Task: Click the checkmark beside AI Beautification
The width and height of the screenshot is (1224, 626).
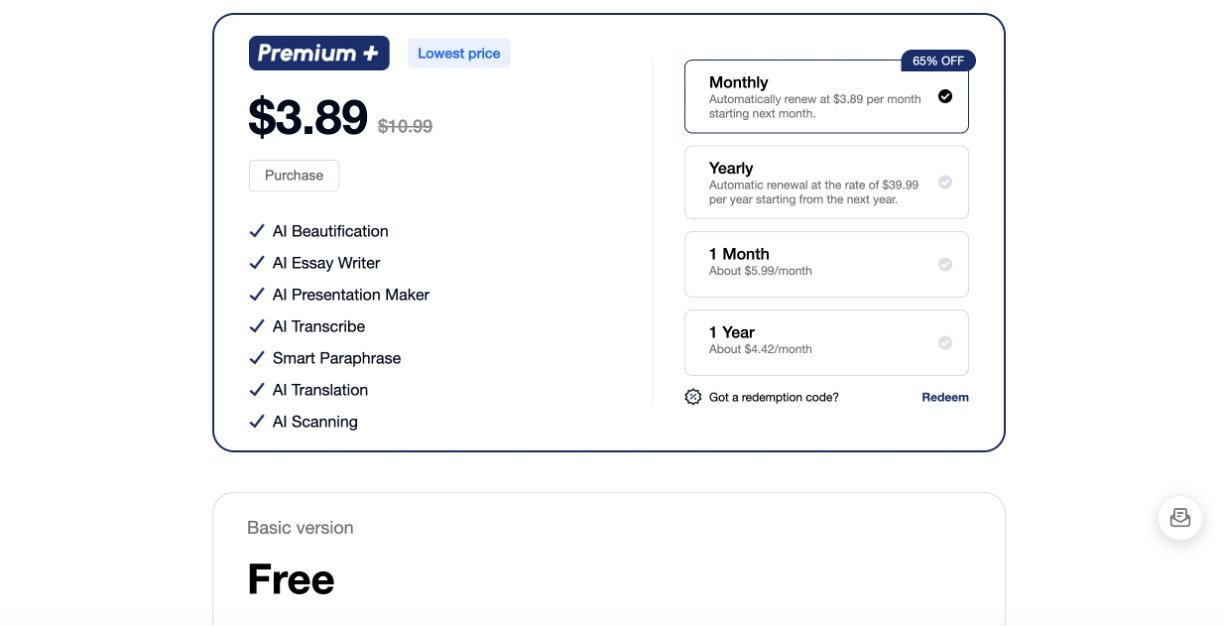Action: pos(257,231)
